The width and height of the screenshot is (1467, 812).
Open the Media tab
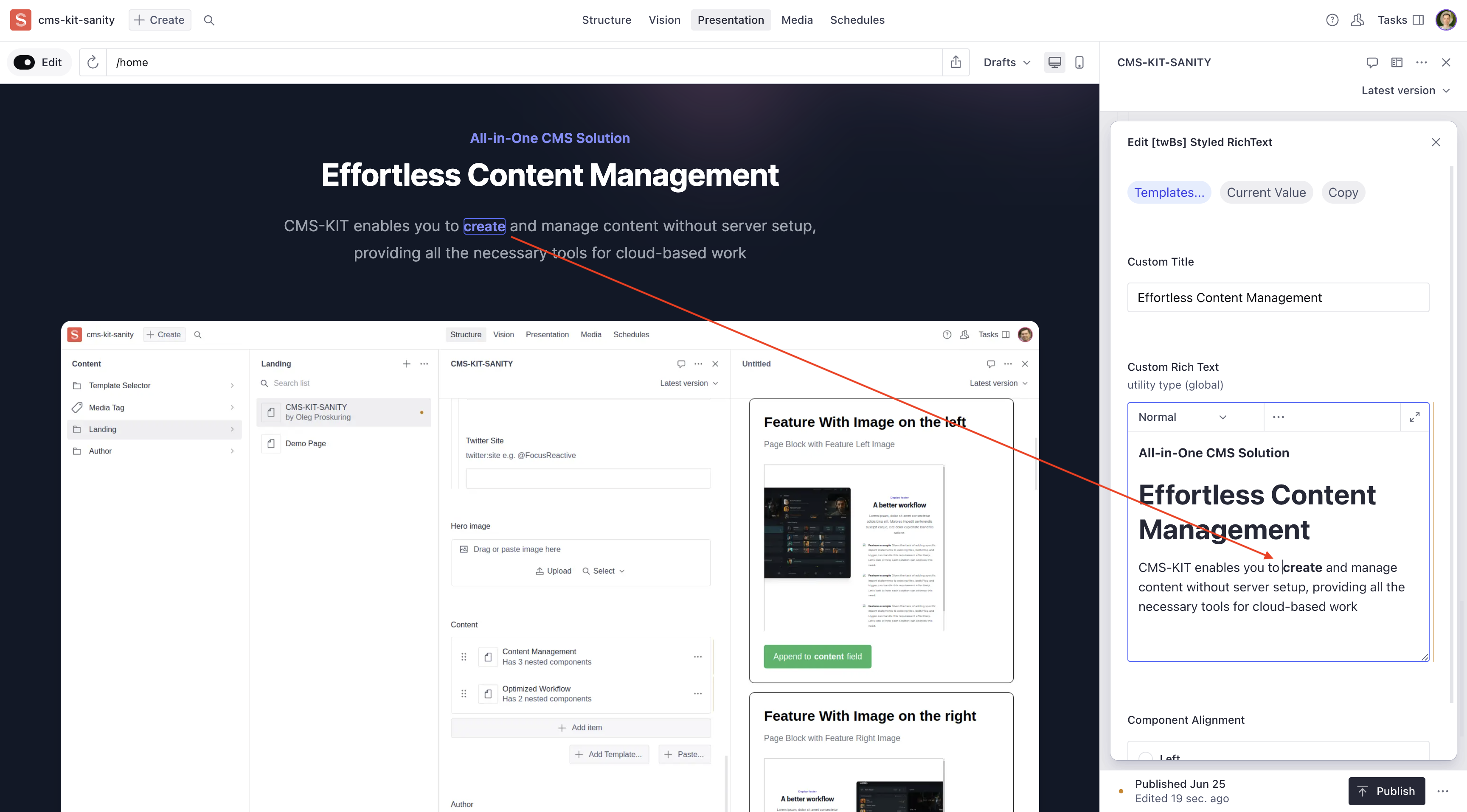click(797, 20)
